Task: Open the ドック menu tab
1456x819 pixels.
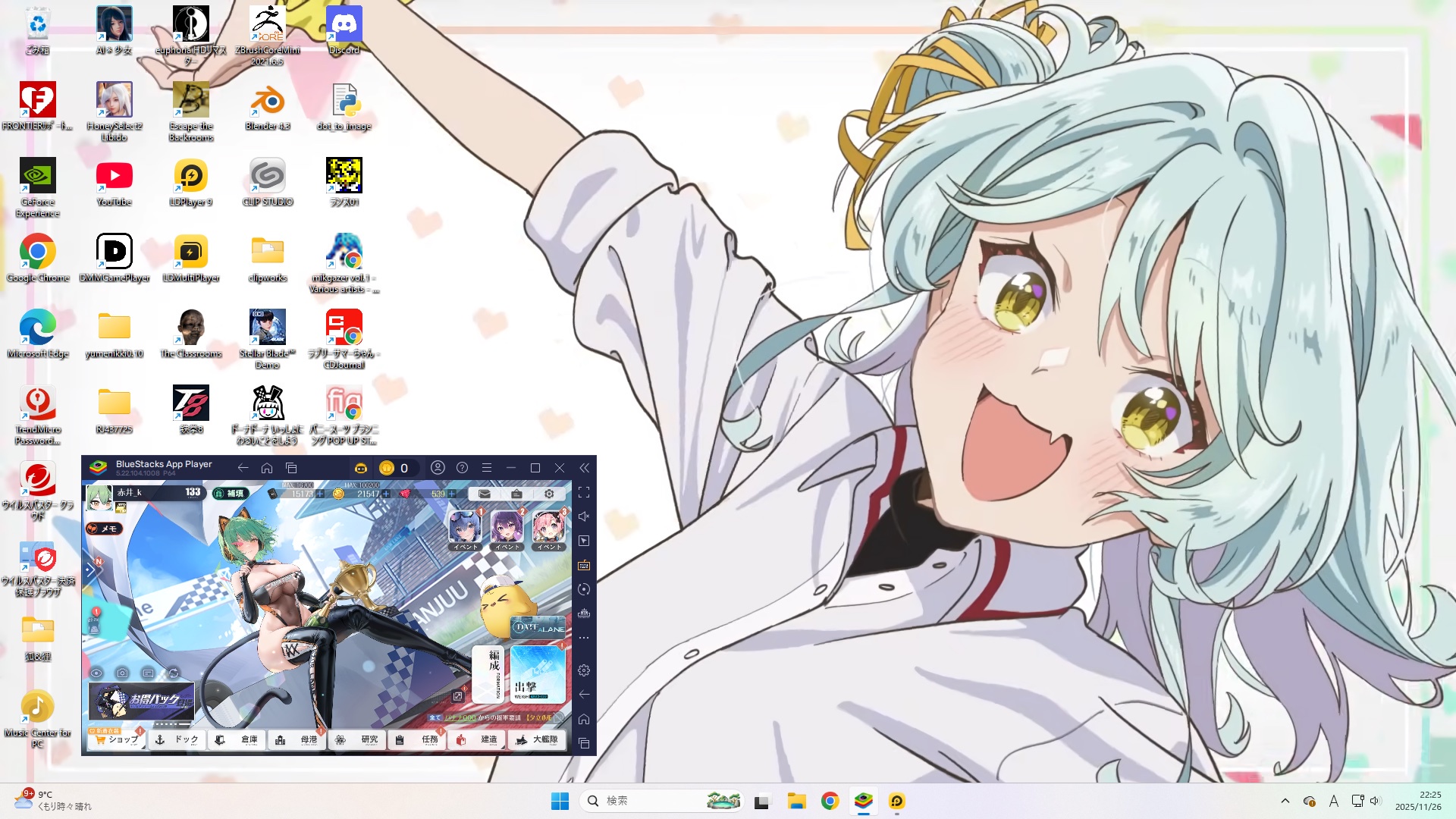Action: coord(177,739)
